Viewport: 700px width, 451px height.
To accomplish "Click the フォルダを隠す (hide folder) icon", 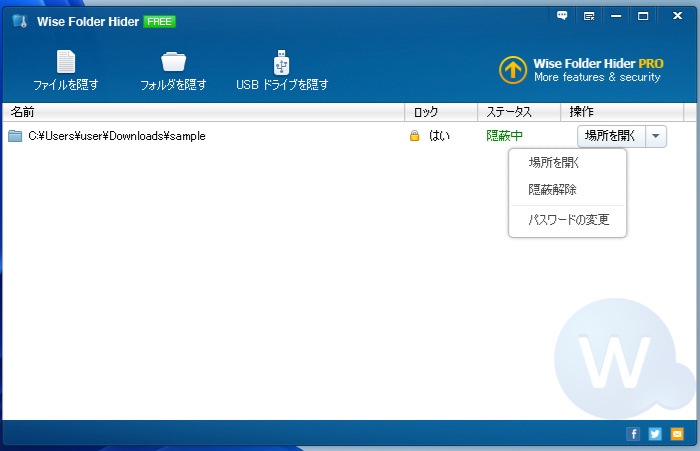I will 173,62.
